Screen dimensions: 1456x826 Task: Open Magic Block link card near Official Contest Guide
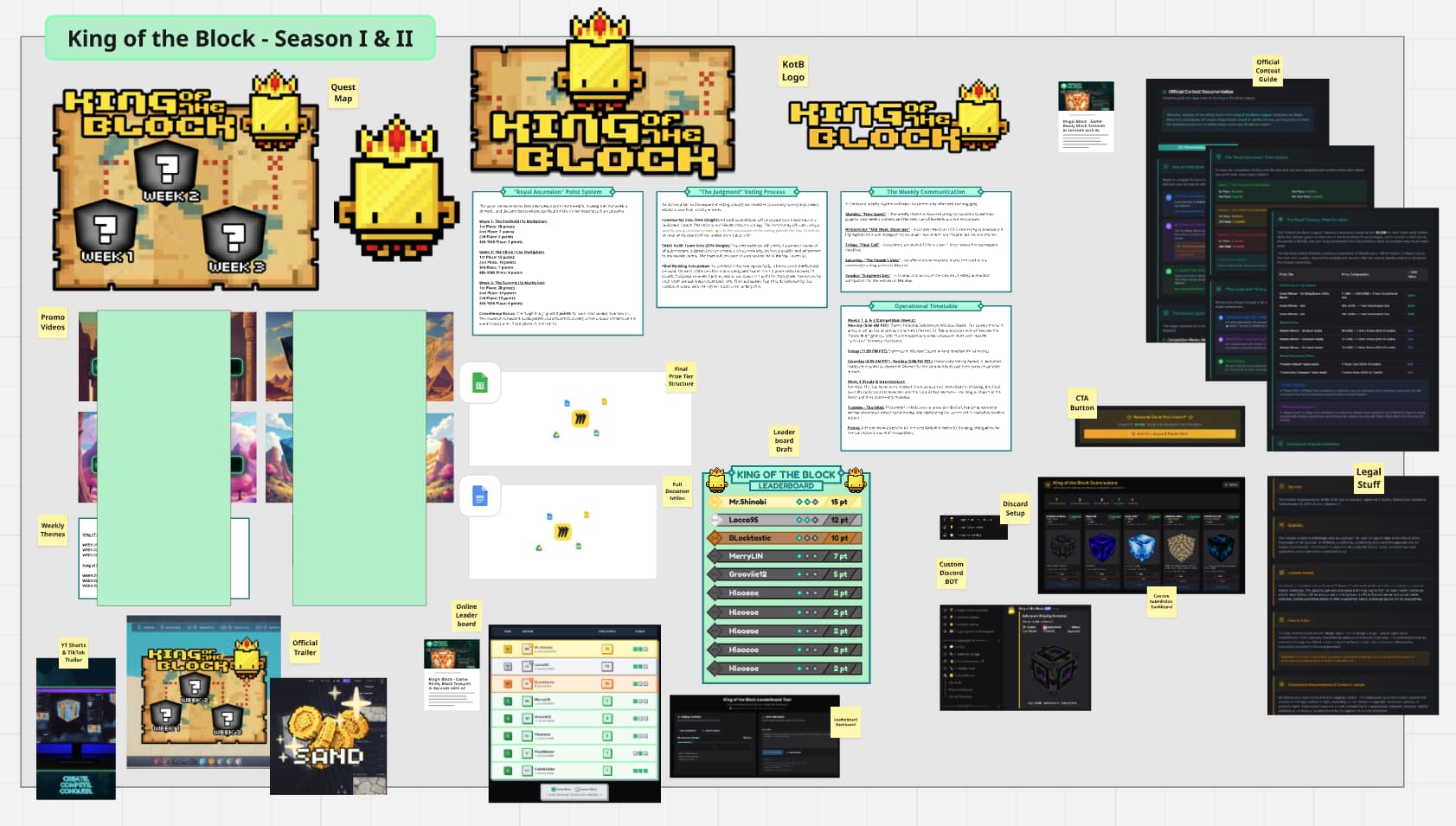[x=1086, y=117]
